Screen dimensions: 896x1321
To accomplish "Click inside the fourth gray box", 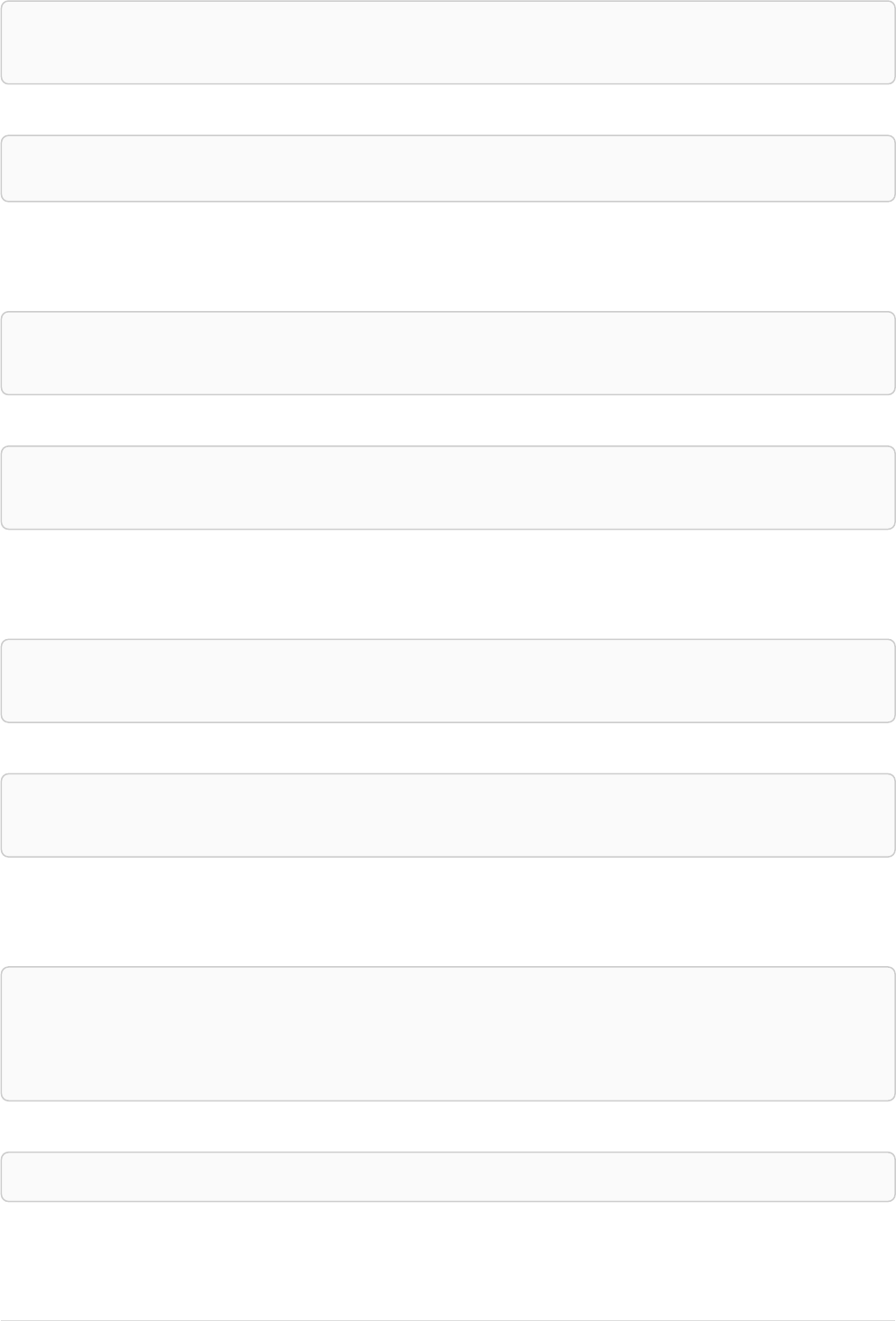I will 448,488.
